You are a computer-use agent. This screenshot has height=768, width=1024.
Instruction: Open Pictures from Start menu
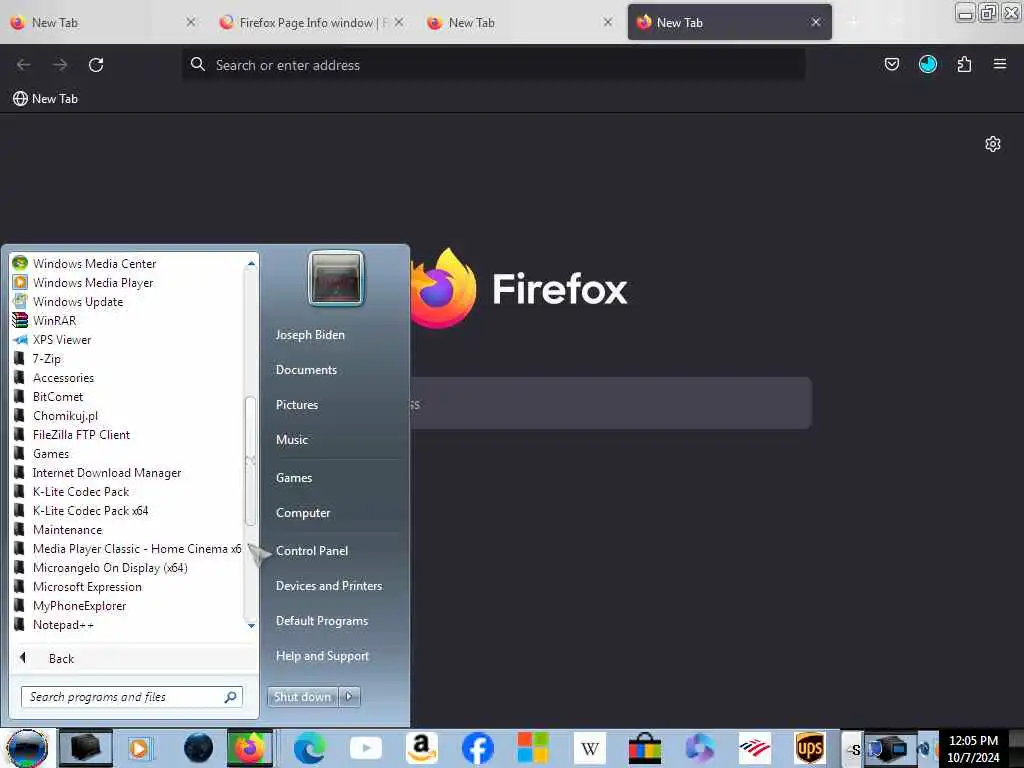point(296,405)
